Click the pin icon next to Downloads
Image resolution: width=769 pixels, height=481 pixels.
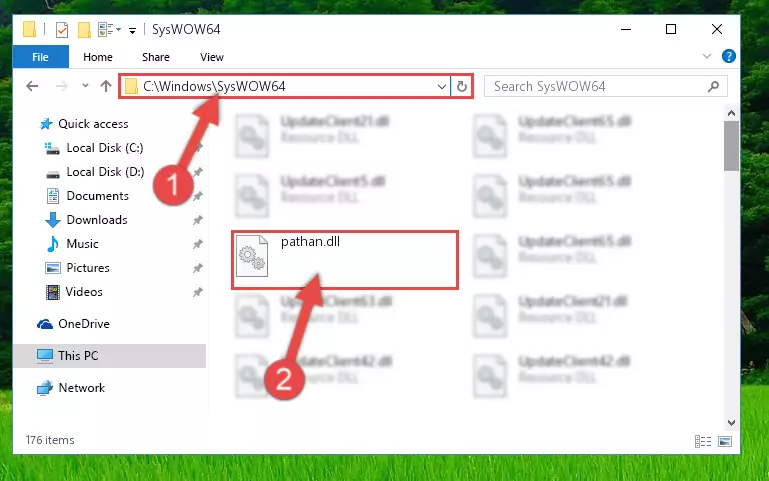coord(198,220)
